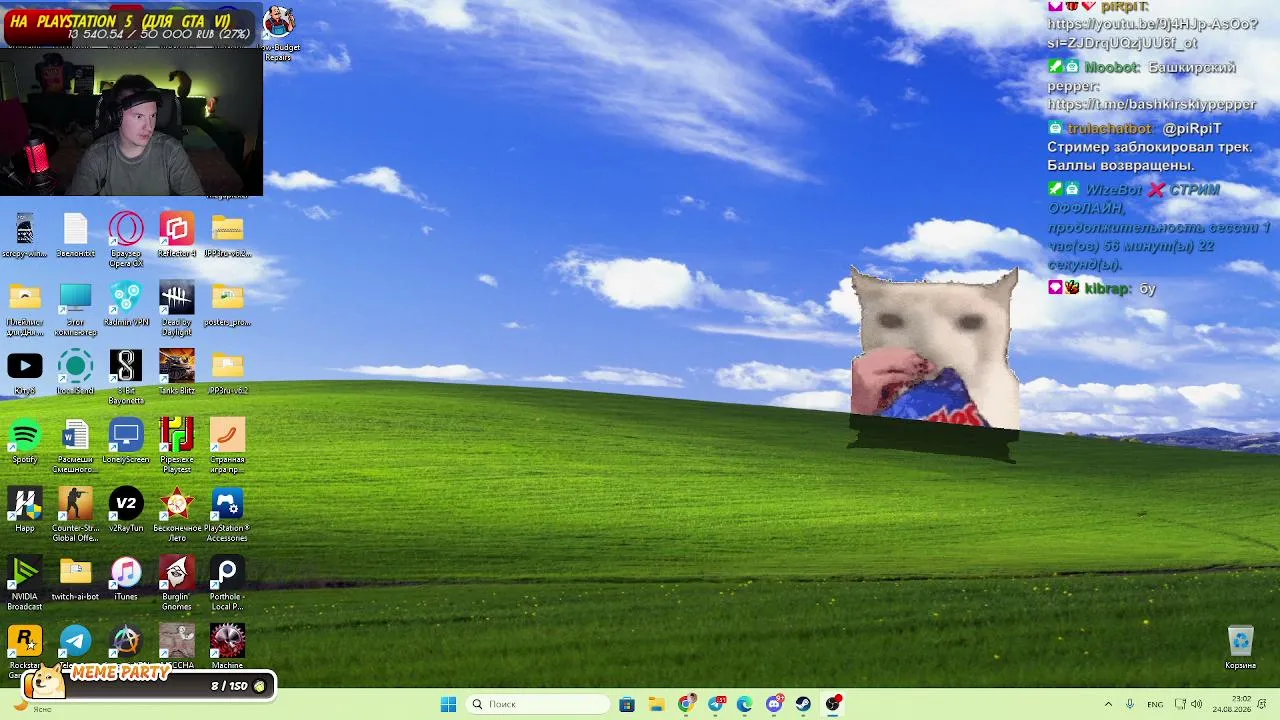This screenshot has width=1280, height=720.
Task: Open the Pipes.exe Playtest shortcut
Action: coord(177,445)
